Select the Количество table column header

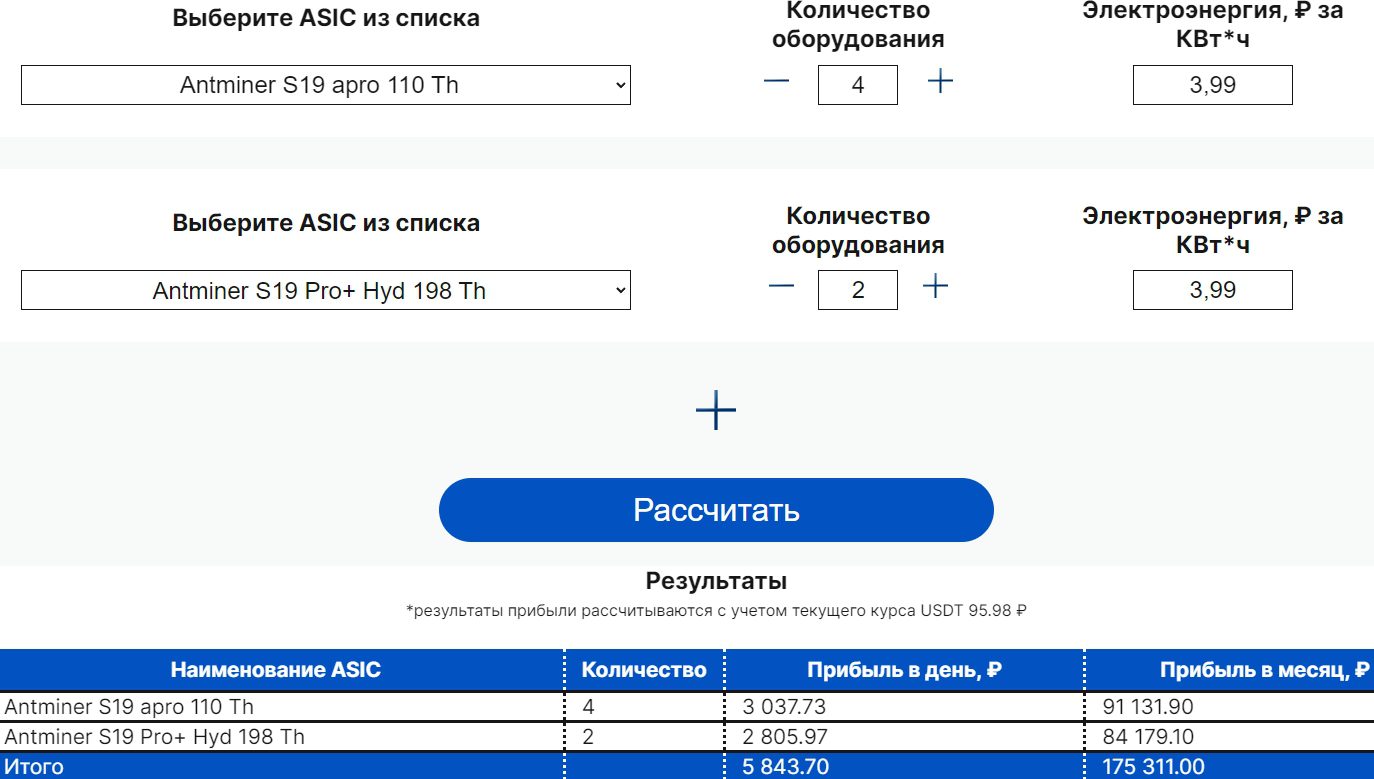coord(644,670)
